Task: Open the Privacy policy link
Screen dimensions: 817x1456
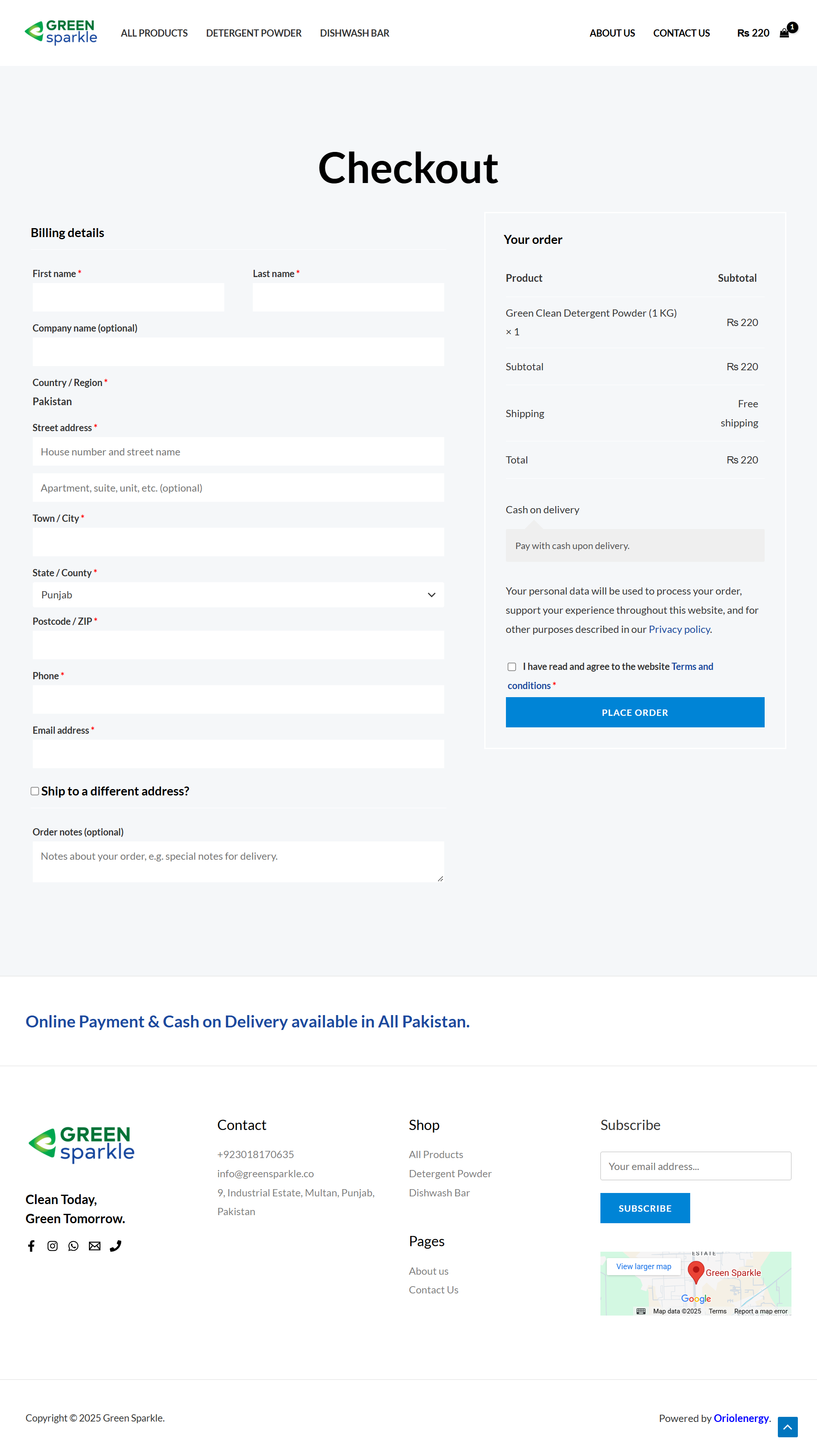Action: [x=679, y=629]
